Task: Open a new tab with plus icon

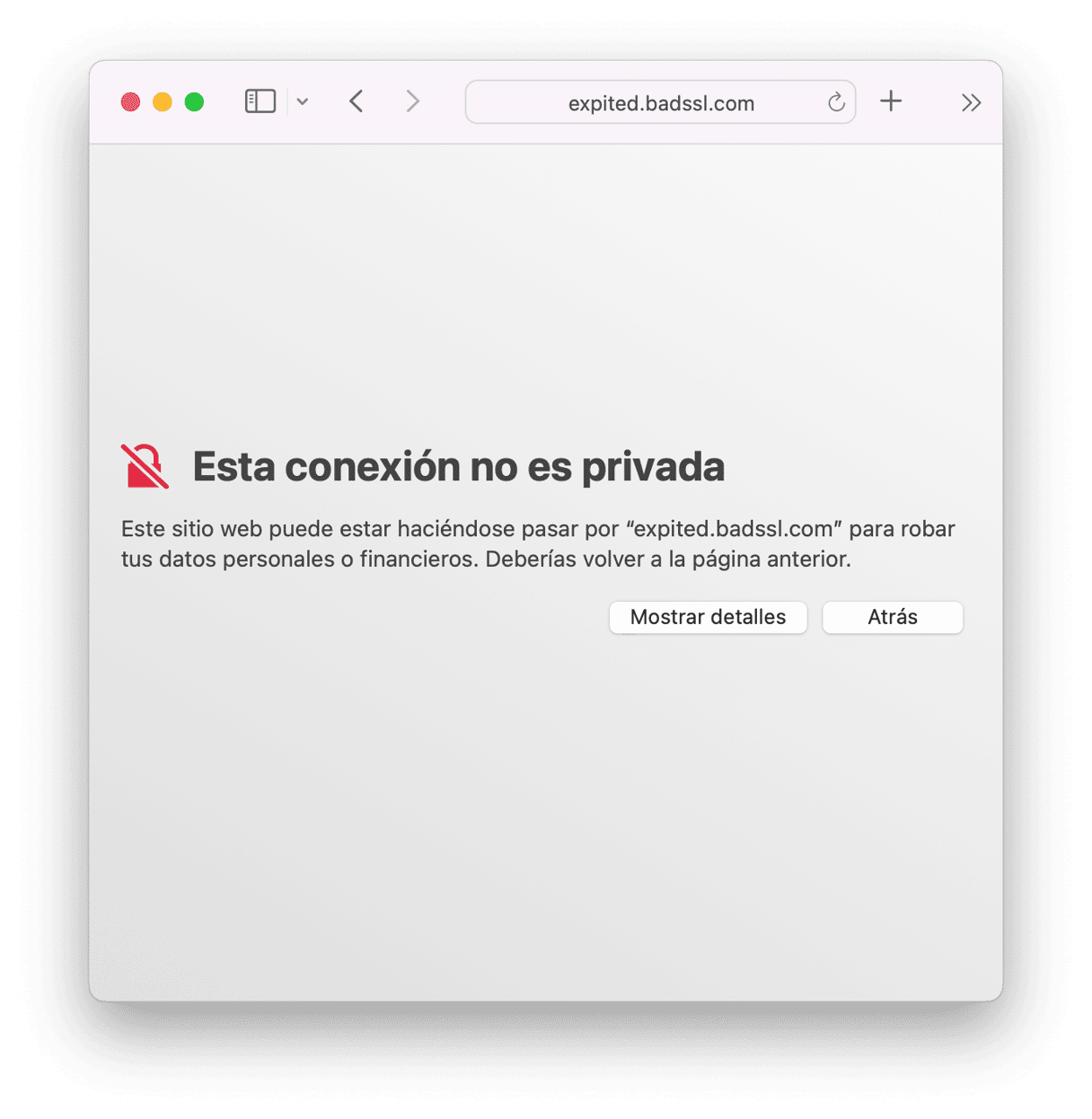Action: click(891, 101)
